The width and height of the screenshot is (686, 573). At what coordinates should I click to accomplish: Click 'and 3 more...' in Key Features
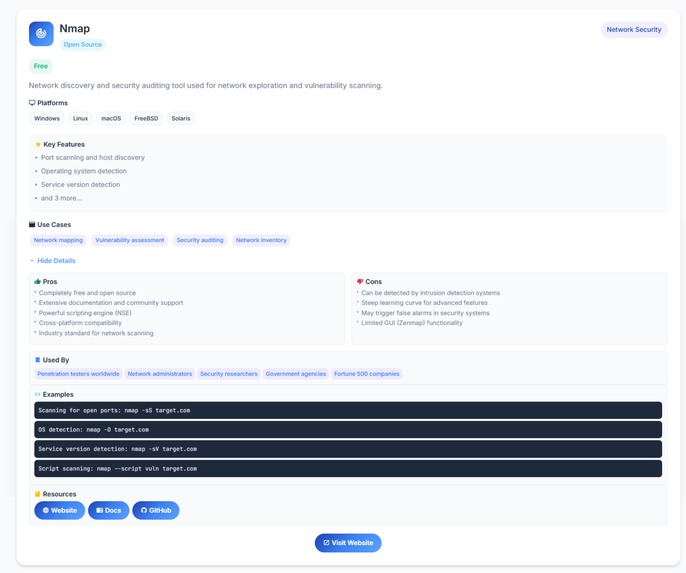pyautogui.click(x=61, y=198)
